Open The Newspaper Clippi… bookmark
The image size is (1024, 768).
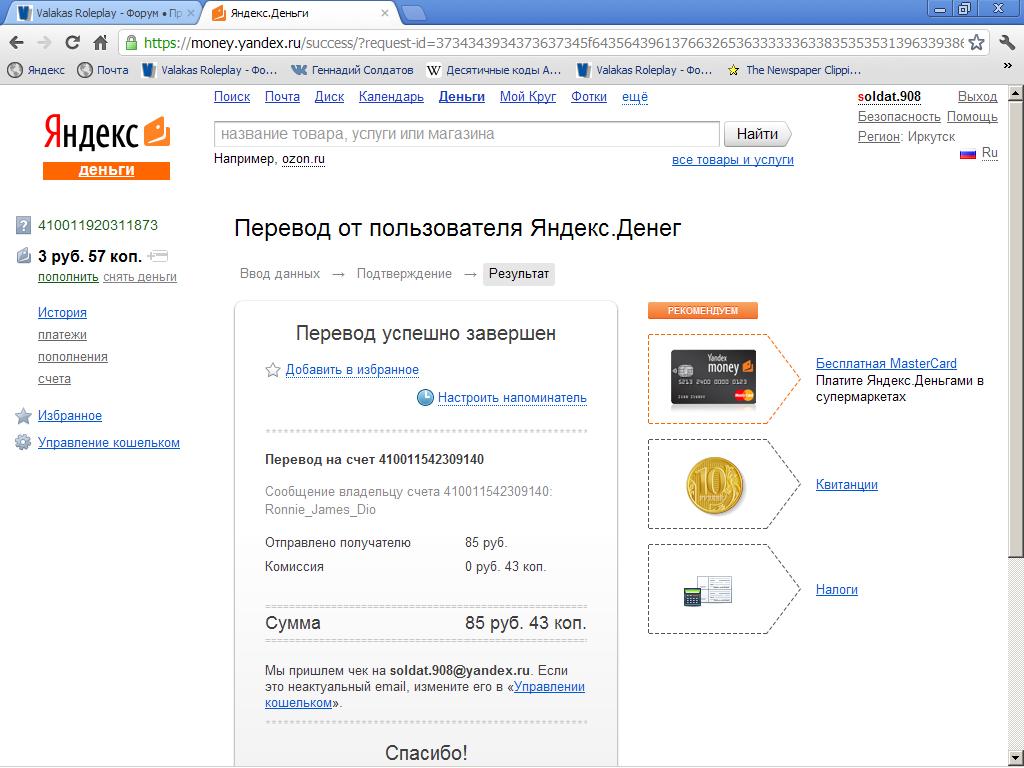[x=794, y=70]
